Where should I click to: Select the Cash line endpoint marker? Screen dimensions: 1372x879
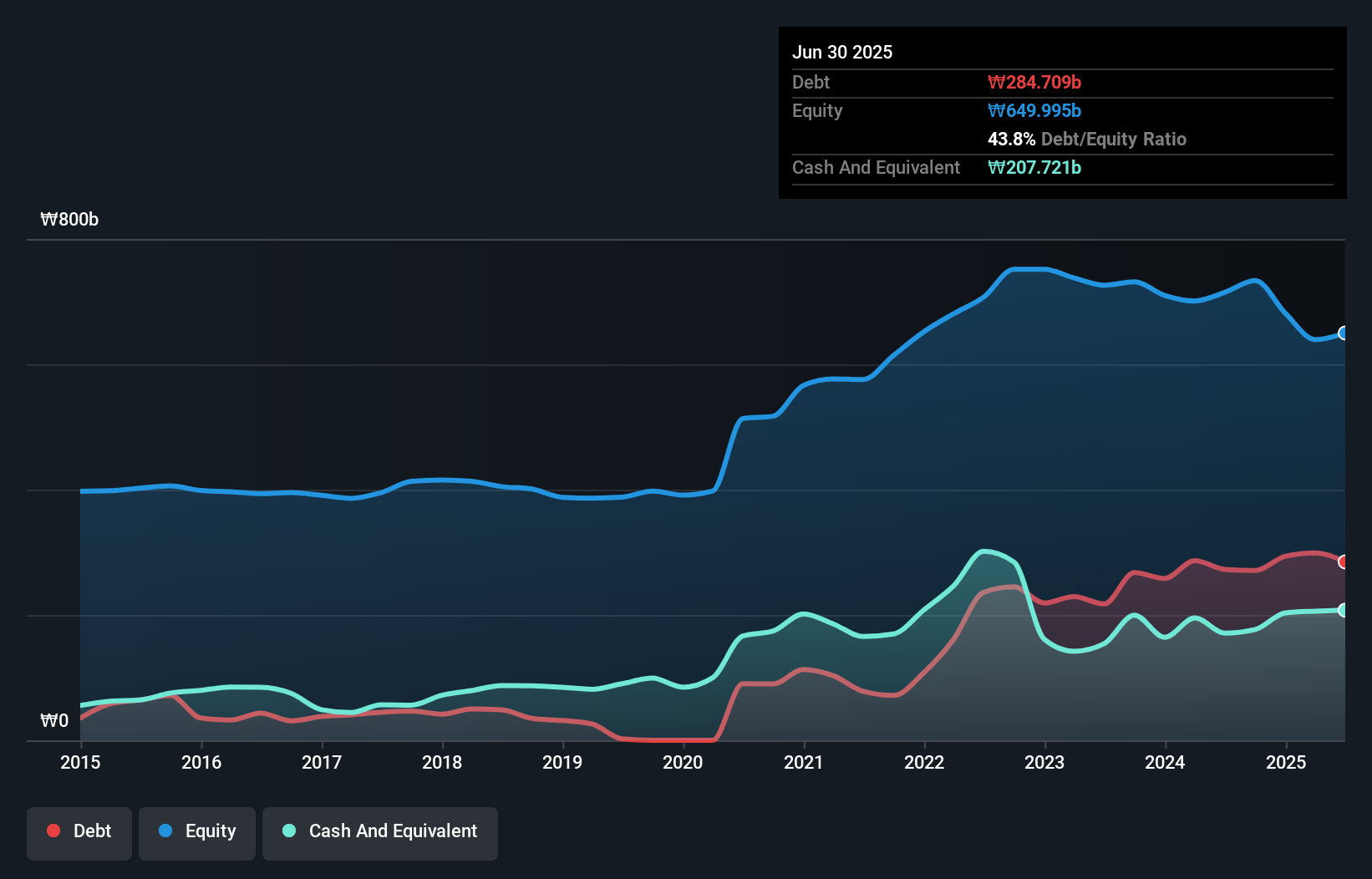(1344, 611)
